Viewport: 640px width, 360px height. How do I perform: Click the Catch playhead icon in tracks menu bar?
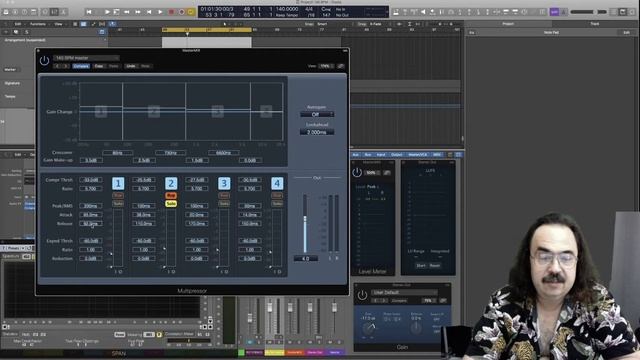[112, 24]
